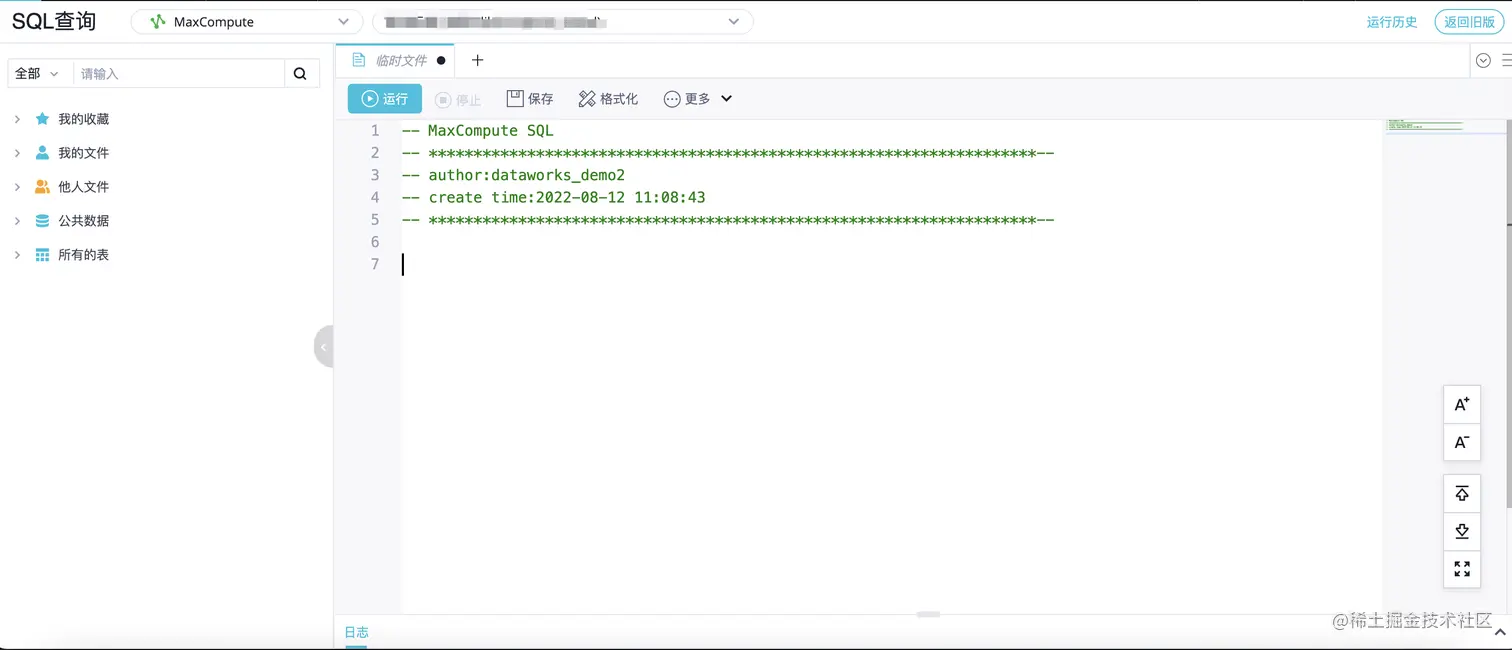
Task: Expand the log panel with bottom-right chevron
Action: tap(1500, 632)
